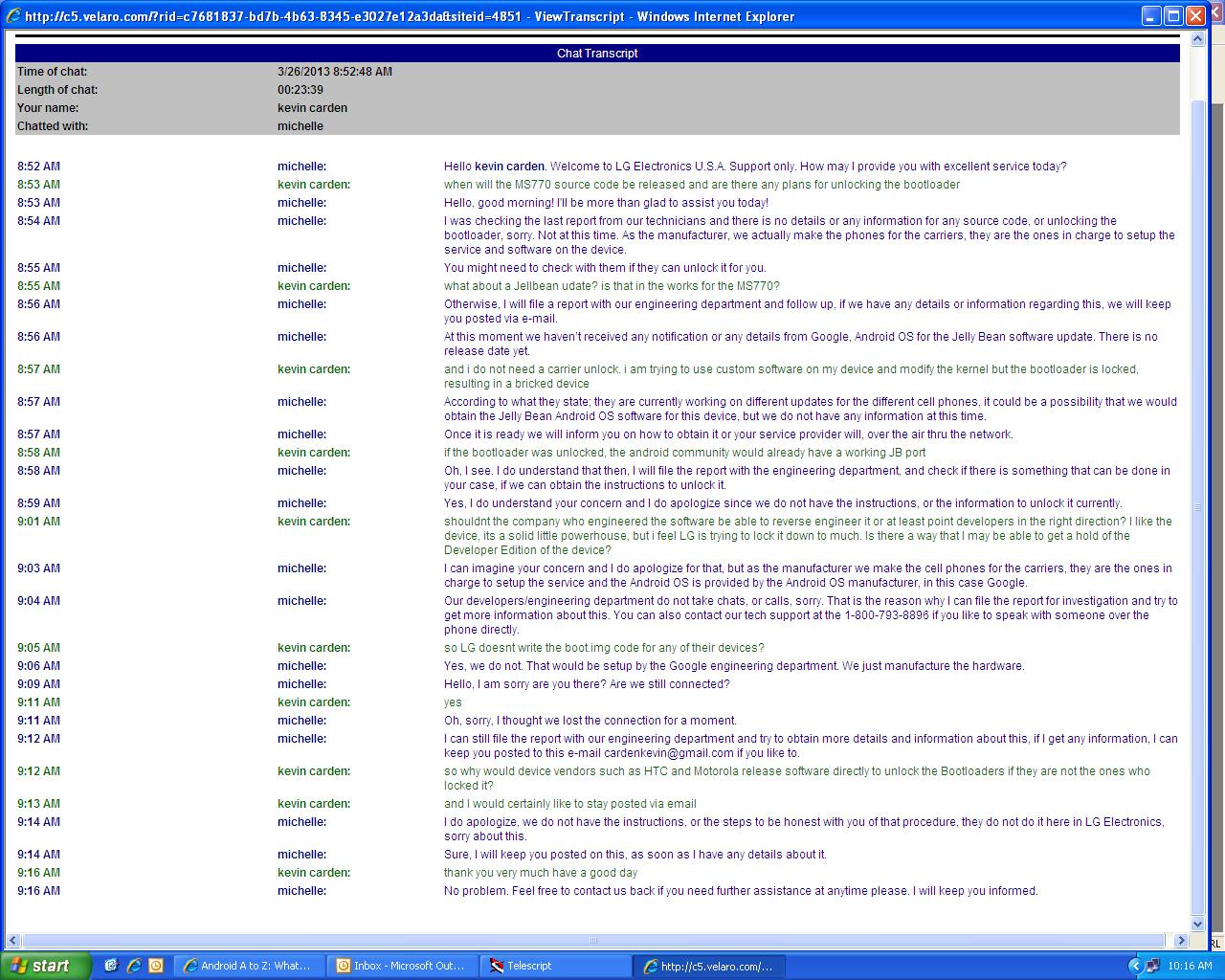The height and width of the screenshot is (980, 1225).
Task: Click the horizontal scrollbar thumb
Action: (x=593, y=941)
